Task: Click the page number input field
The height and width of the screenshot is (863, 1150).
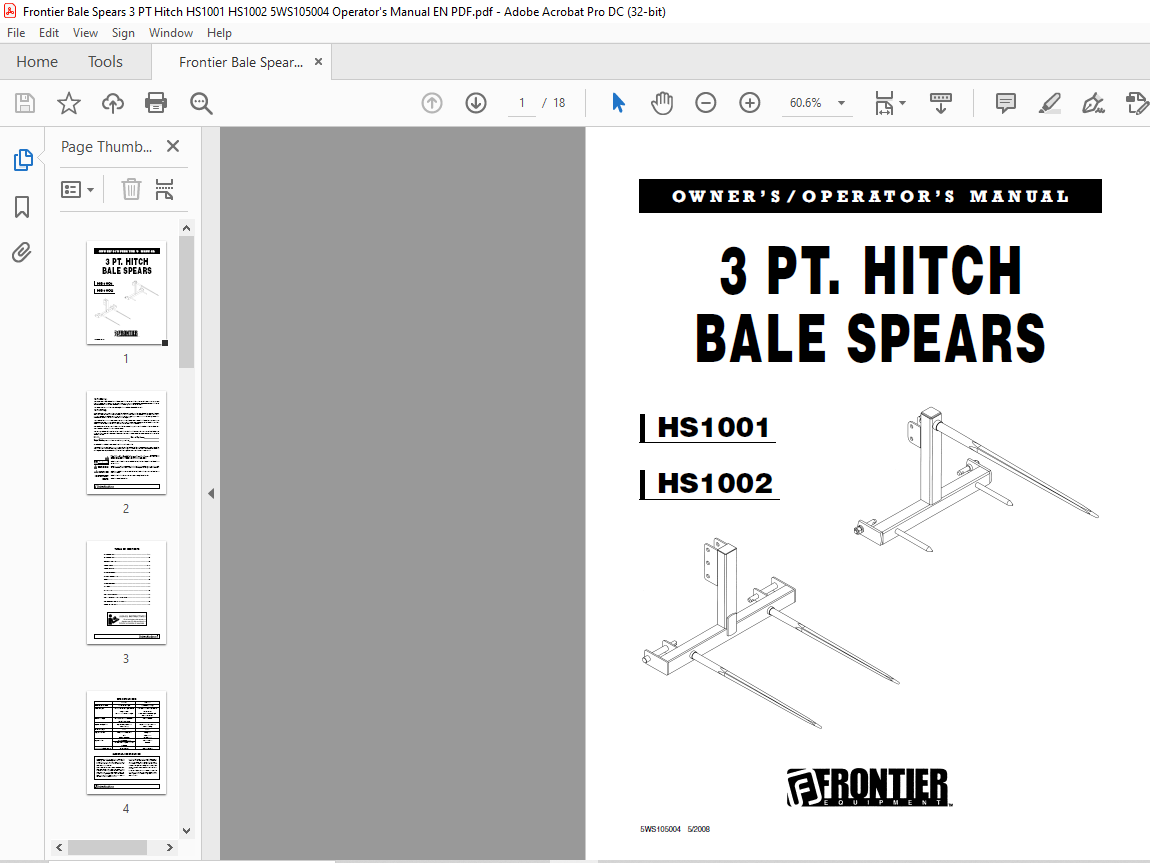Action: (521, 103)
